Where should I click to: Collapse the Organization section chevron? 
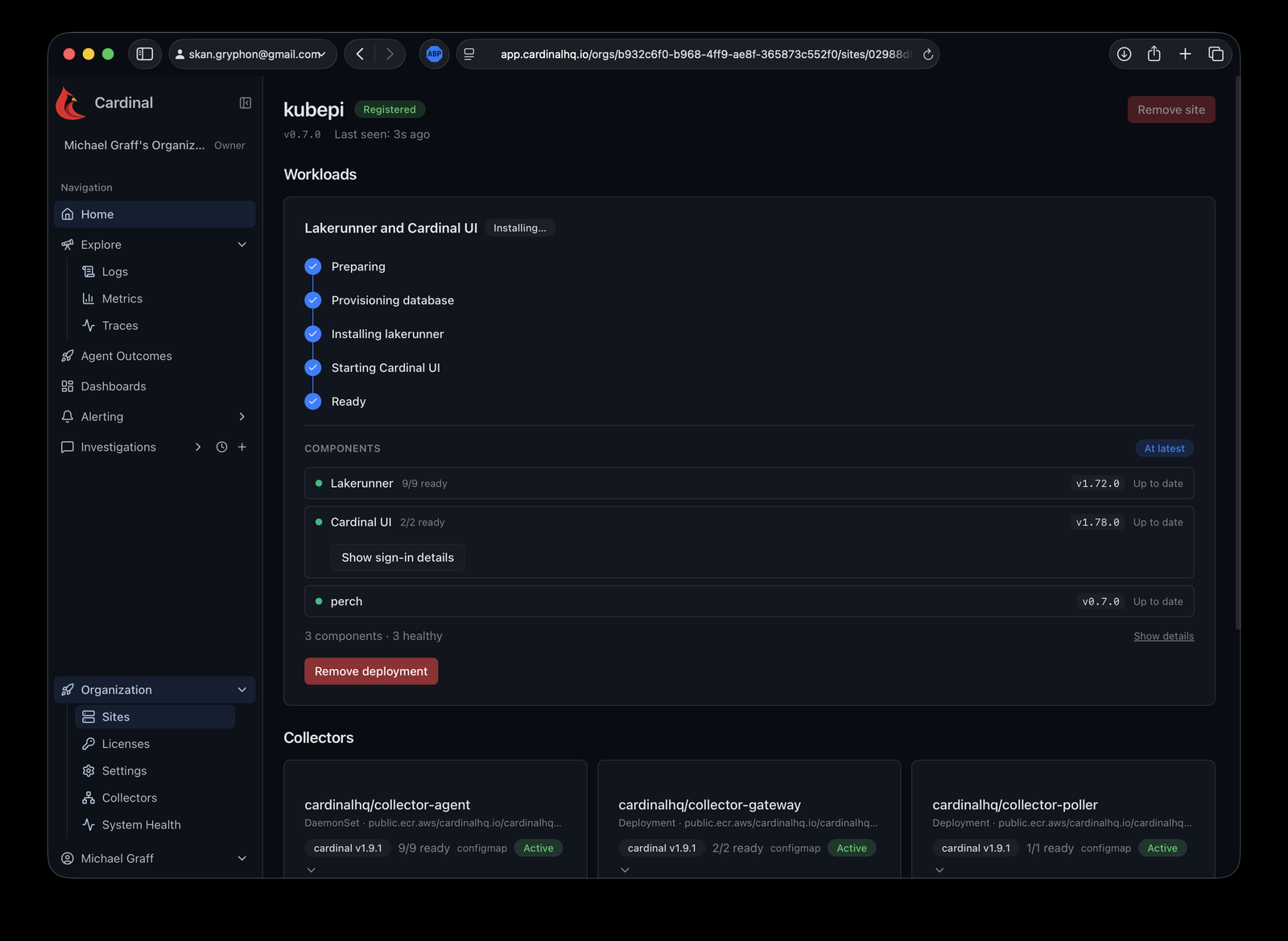pyautogui.click(x=242, y=690)
